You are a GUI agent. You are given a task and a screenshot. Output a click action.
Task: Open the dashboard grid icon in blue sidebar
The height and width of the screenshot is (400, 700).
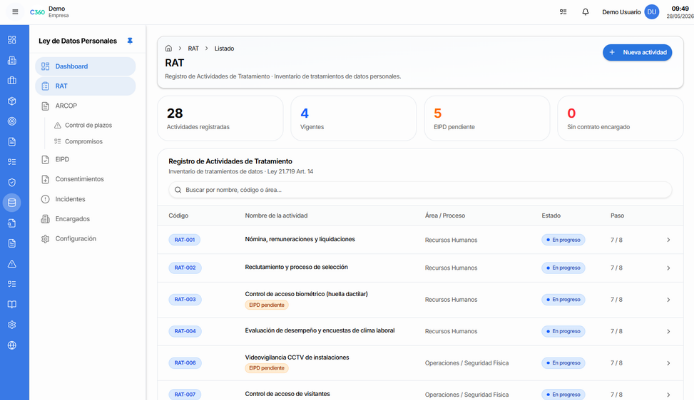tap(12, 40)
